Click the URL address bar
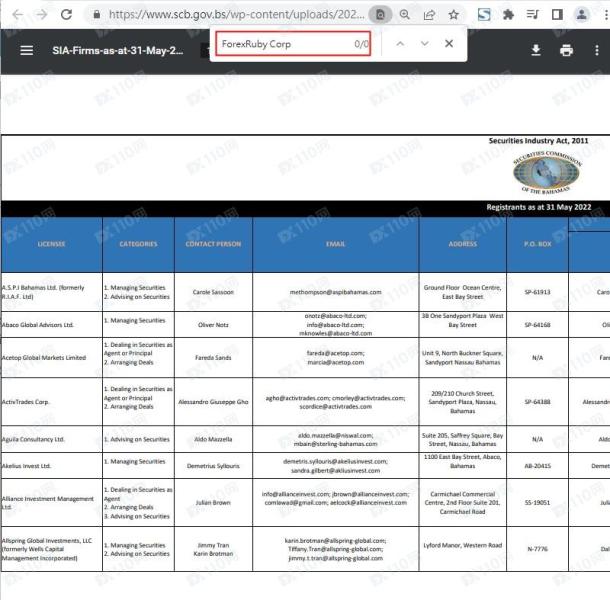The height and width of the screenshot is (600, 610). point(237,15)
